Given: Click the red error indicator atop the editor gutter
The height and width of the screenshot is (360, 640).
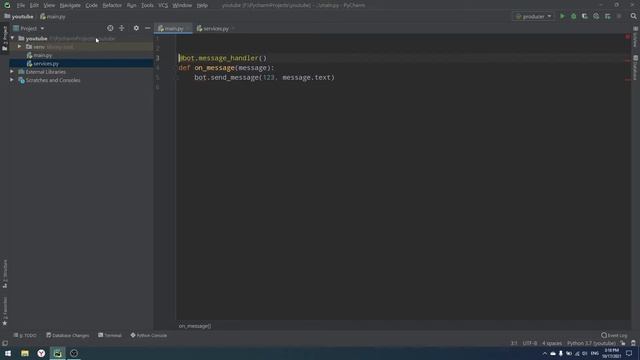Looking at the screenshot, I should click(x=628, y=37).
